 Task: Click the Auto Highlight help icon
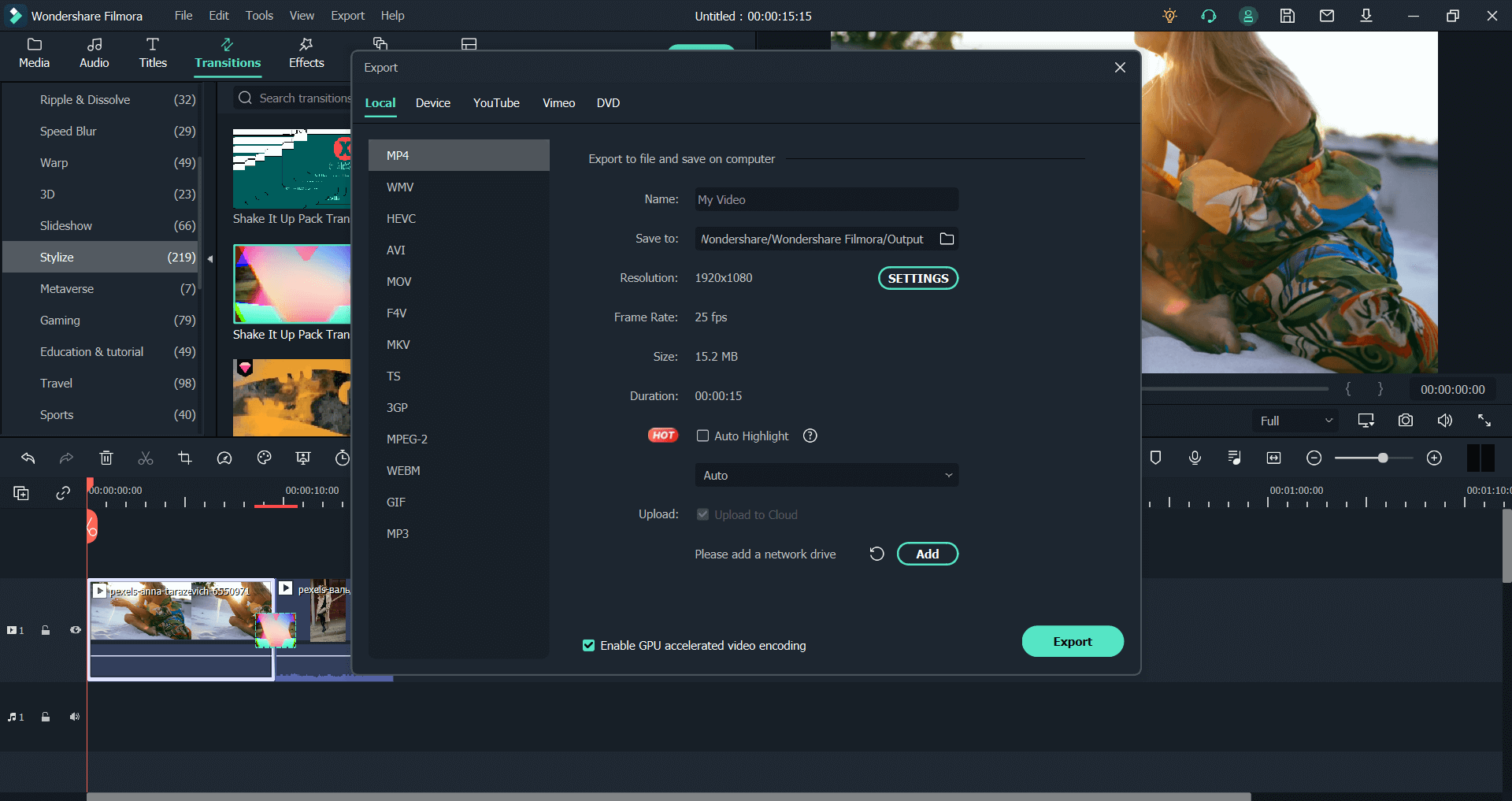(x=810, y=436)
